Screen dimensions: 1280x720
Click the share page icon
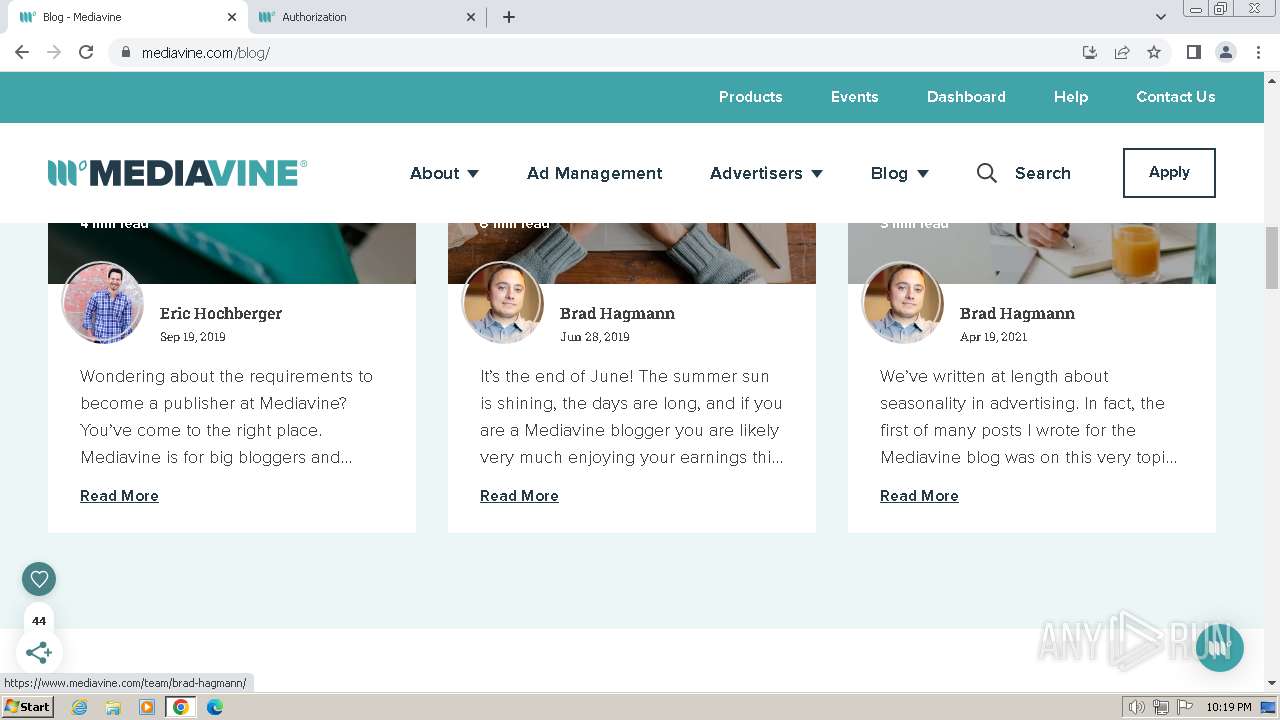pos(1122,52)
